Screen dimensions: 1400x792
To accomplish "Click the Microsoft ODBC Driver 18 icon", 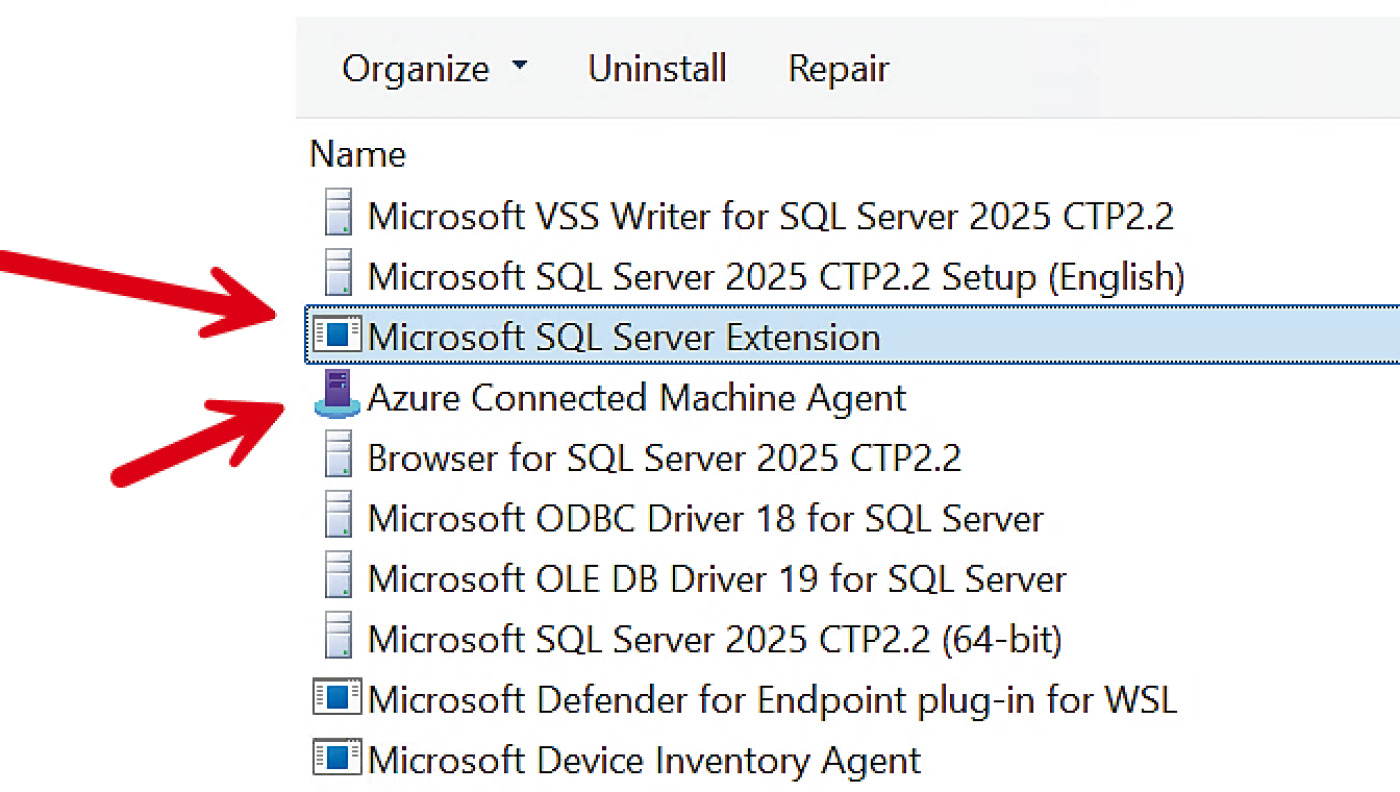I will (x=339, y=517).
